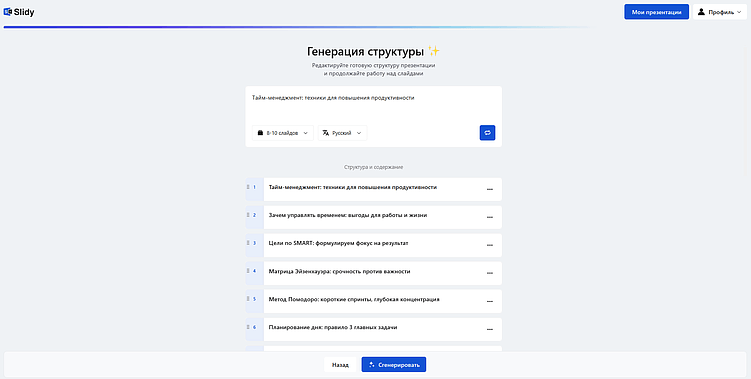Screen dimensions: 751x379
Task: Open options menu for Матрица Эйзенхауэра slide
Action: tap(489, 274)
